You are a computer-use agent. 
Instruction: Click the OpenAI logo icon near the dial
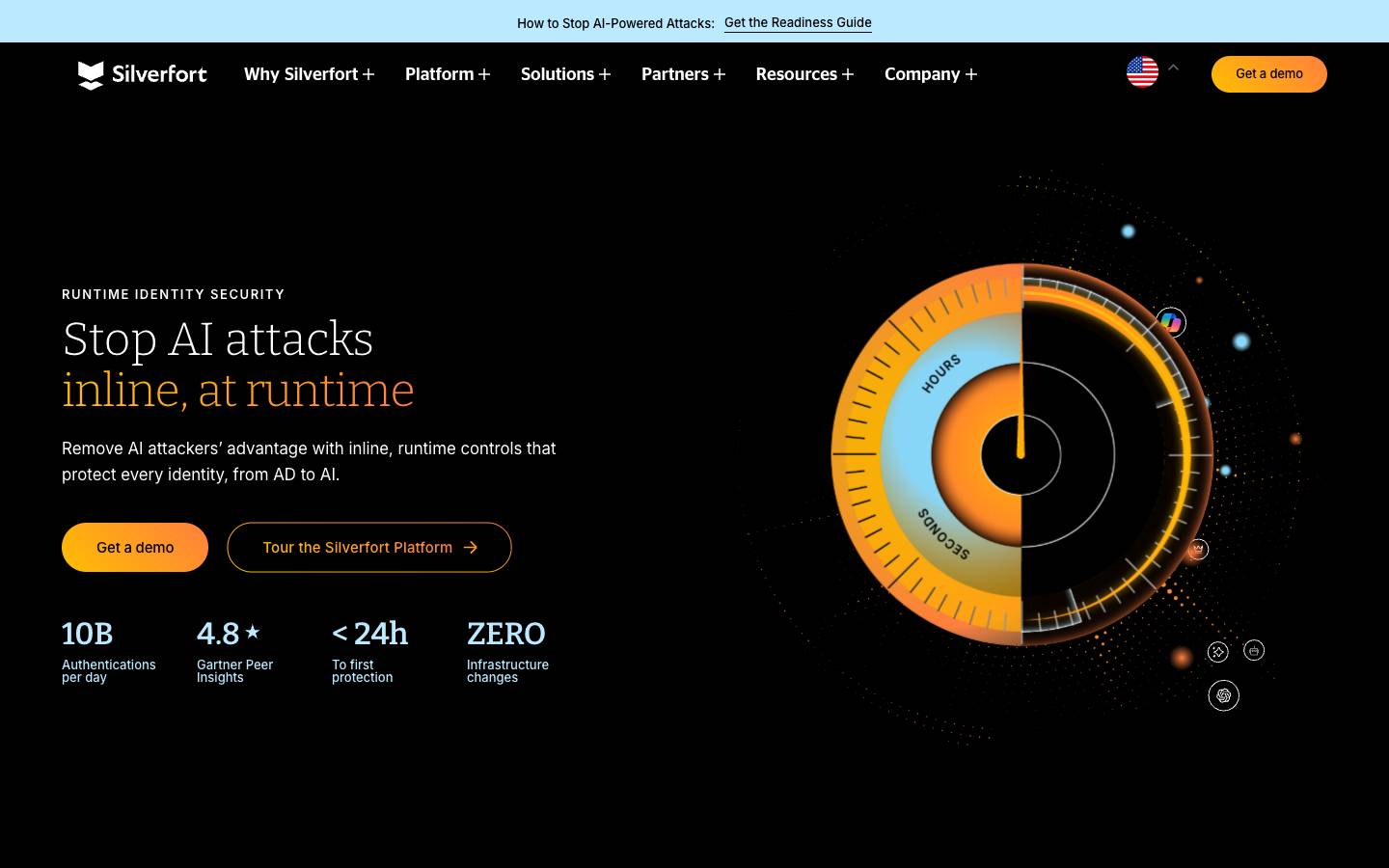coord(1223,695)
